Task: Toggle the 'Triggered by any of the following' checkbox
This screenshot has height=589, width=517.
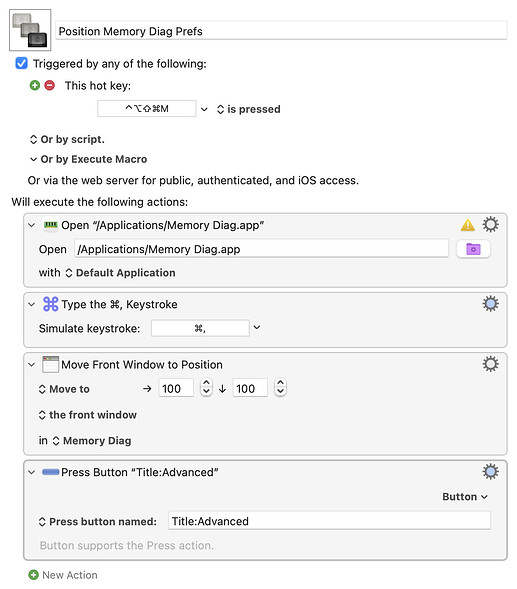Action: tap(21, 63)
